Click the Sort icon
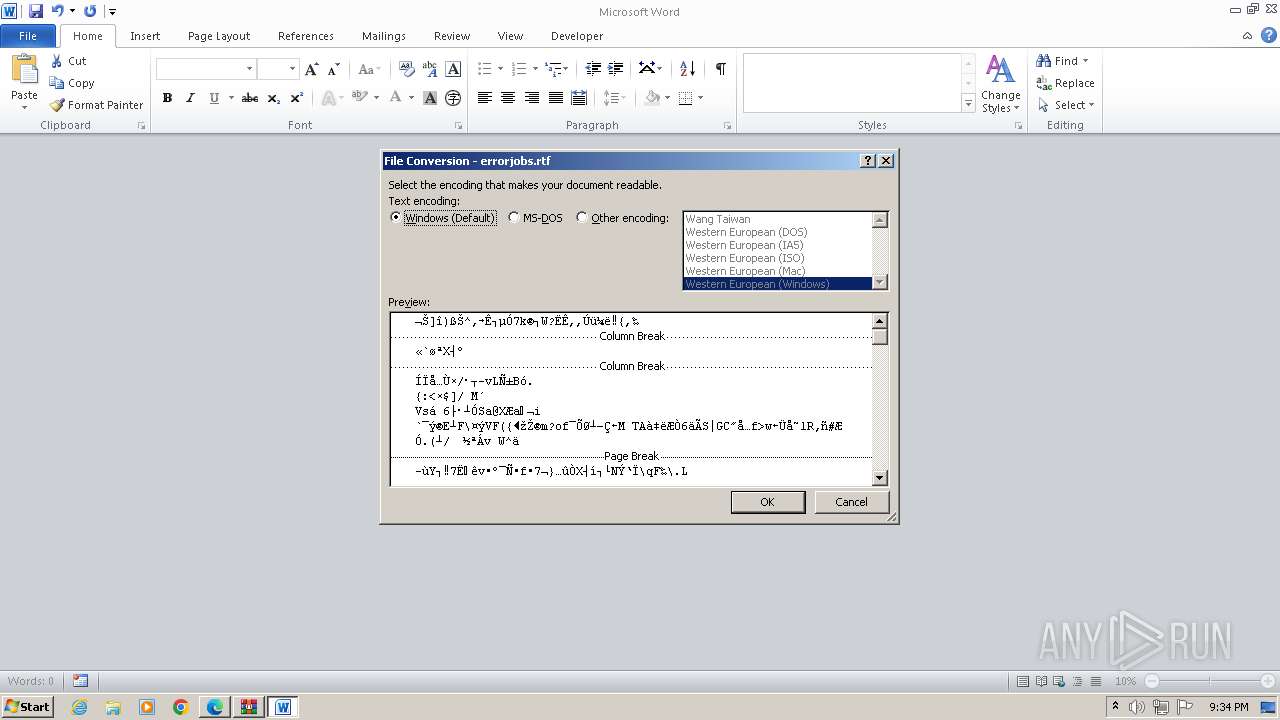Image resolution: width=1280 pixels, height=720 pixels. [687, 69]
